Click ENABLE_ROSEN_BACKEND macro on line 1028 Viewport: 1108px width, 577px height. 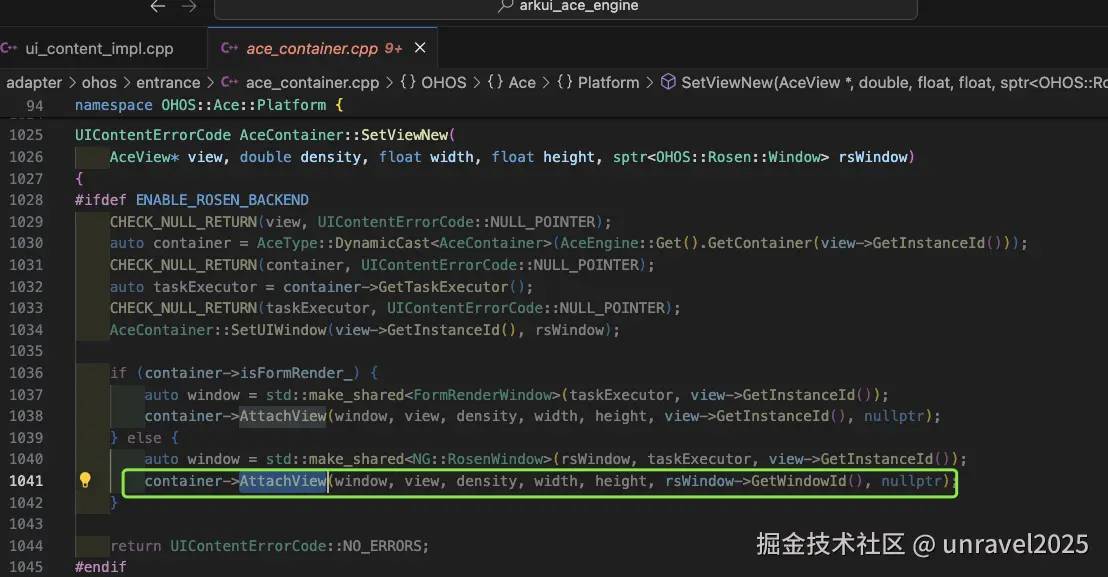pyautogui.click(x=222, y=200)
